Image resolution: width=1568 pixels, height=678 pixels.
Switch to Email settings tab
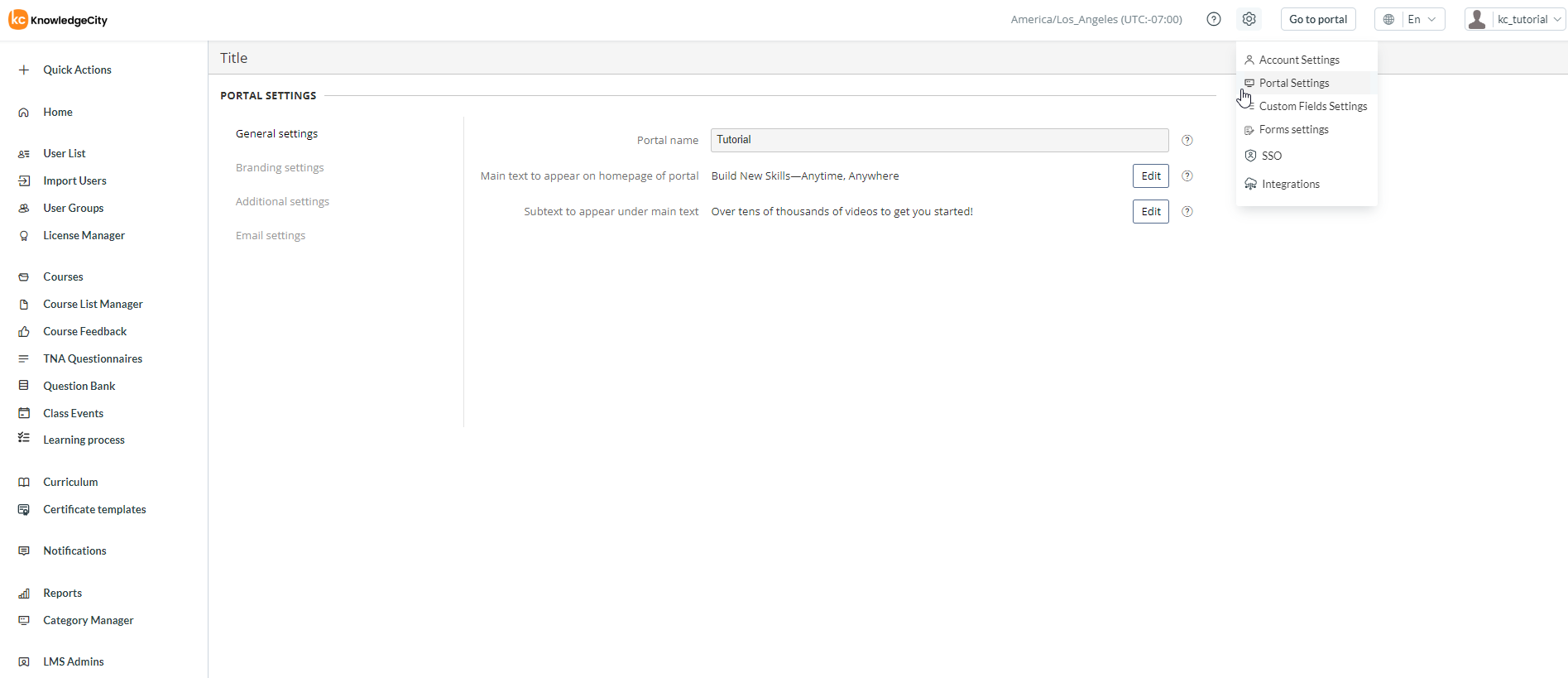coord(271,235)
